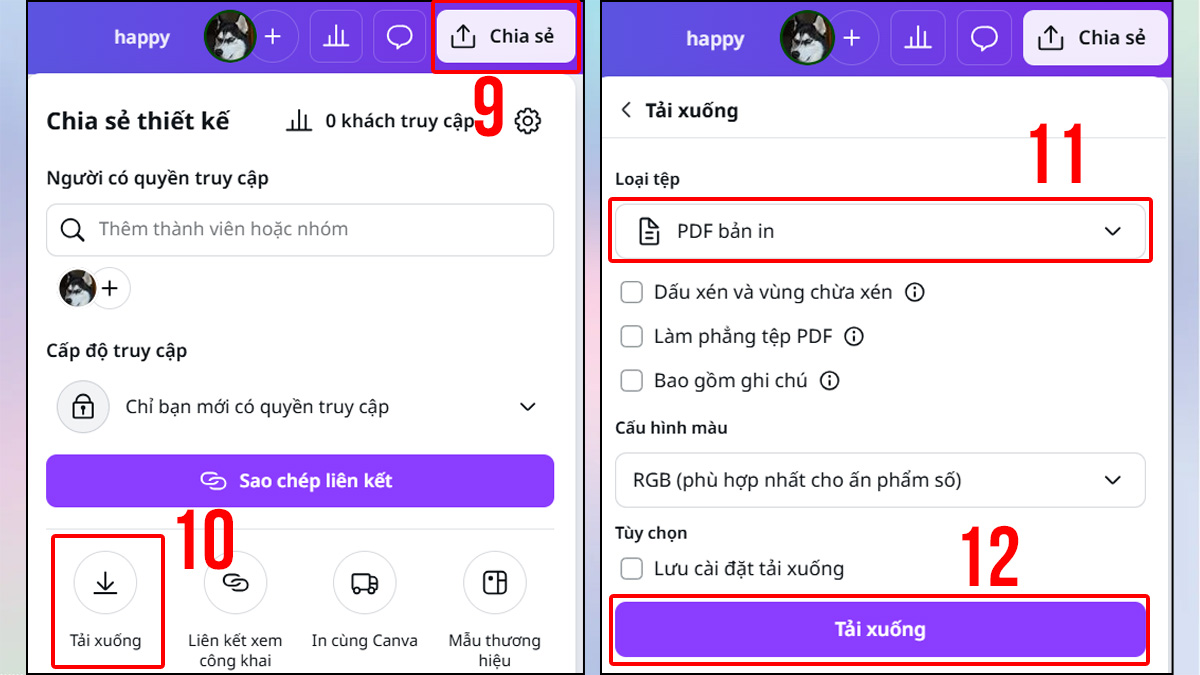Open analytics chart icon in left panel header
The height and width of the screenshot is (675, 1200).
coord(336,38)
